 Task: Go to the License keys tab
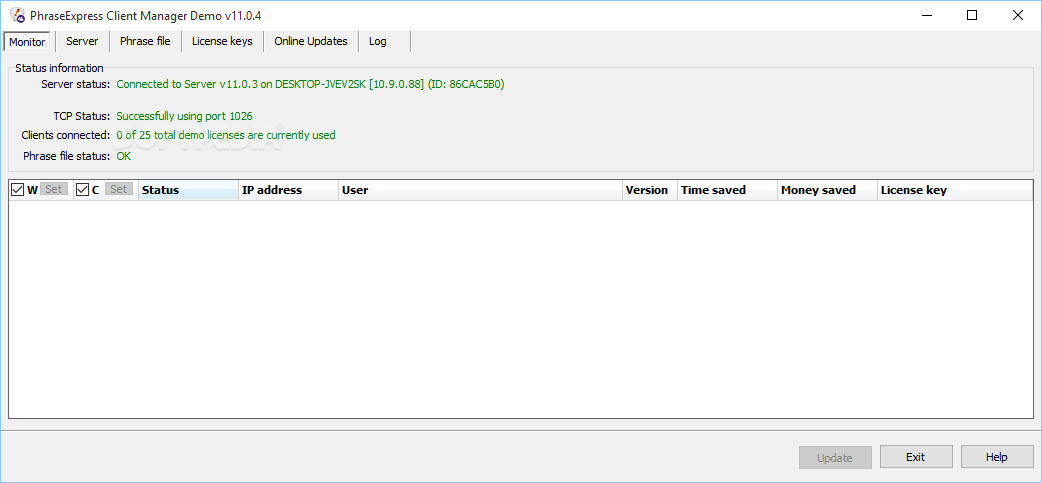pyautogui.click(x=222, y=41)
